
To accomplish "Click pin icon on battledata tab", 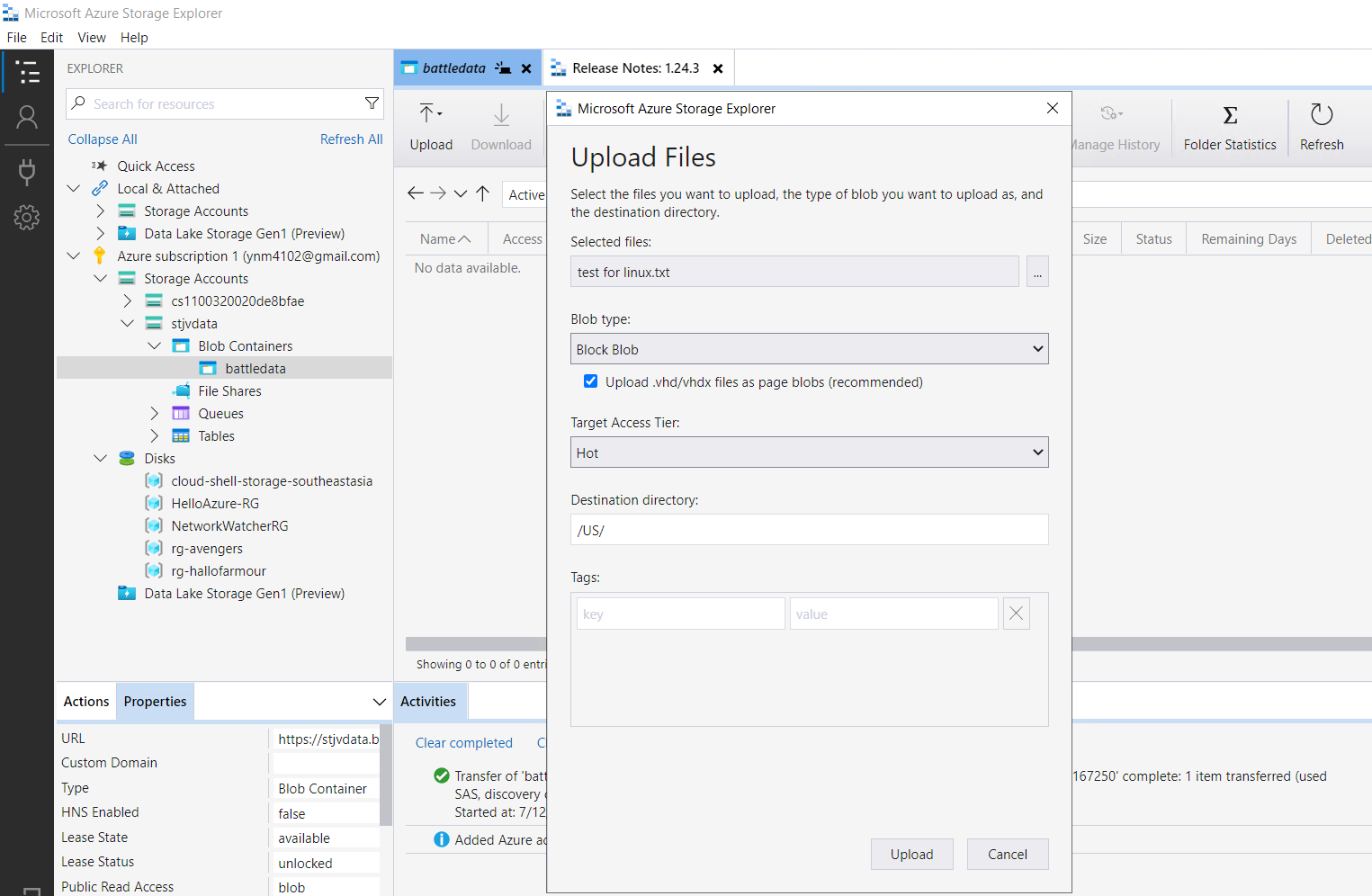I will (503, 68).
